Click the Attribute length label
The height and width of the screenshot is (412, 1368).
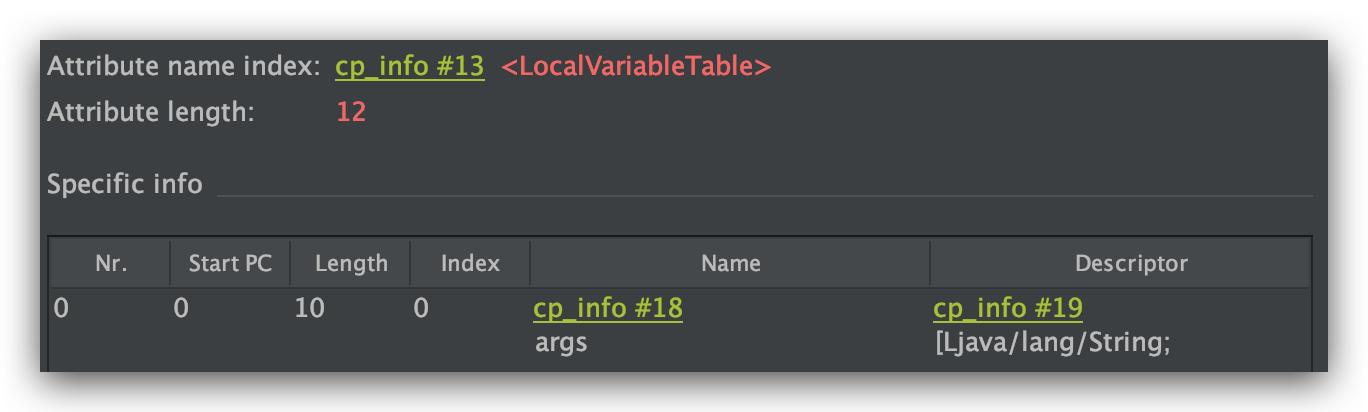tap(151, 112)
